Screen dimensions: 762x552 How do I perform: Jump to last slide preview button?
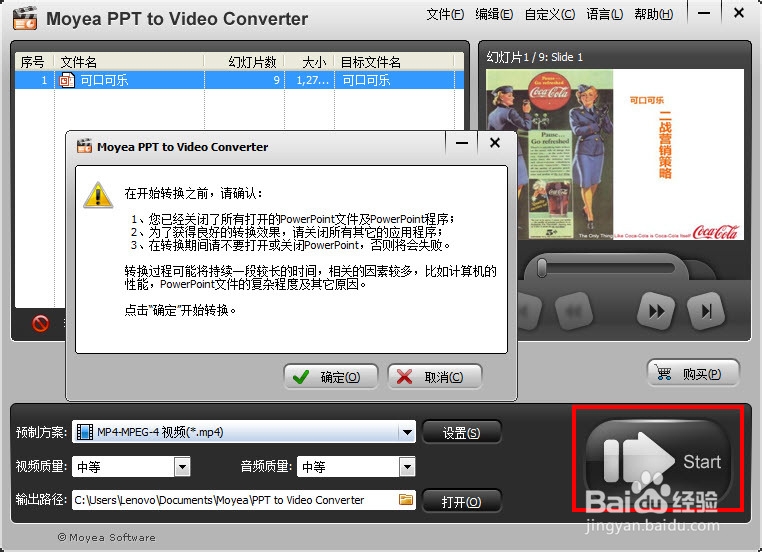(706, 311)
